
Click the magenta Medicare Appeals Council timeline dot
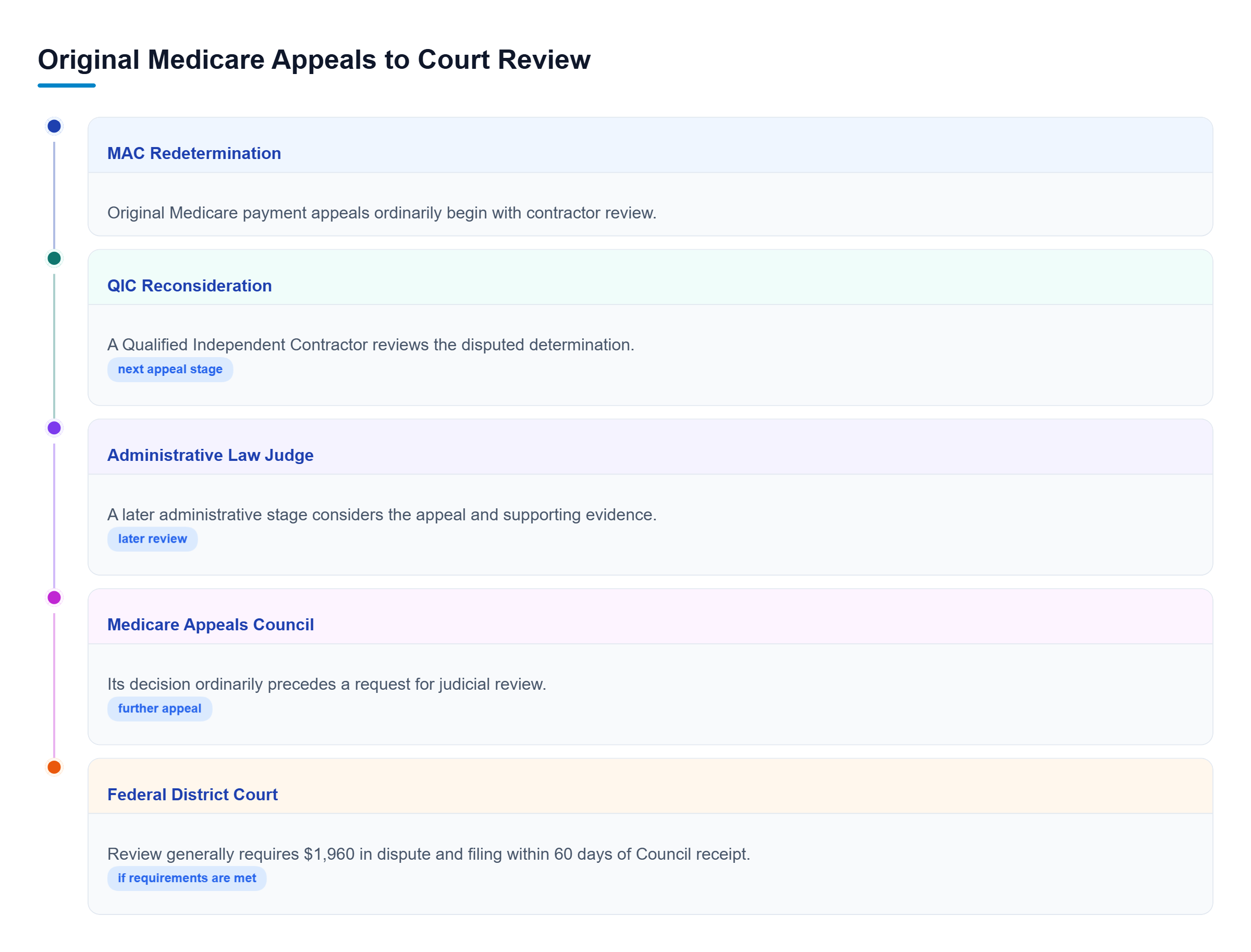point(54,597)
